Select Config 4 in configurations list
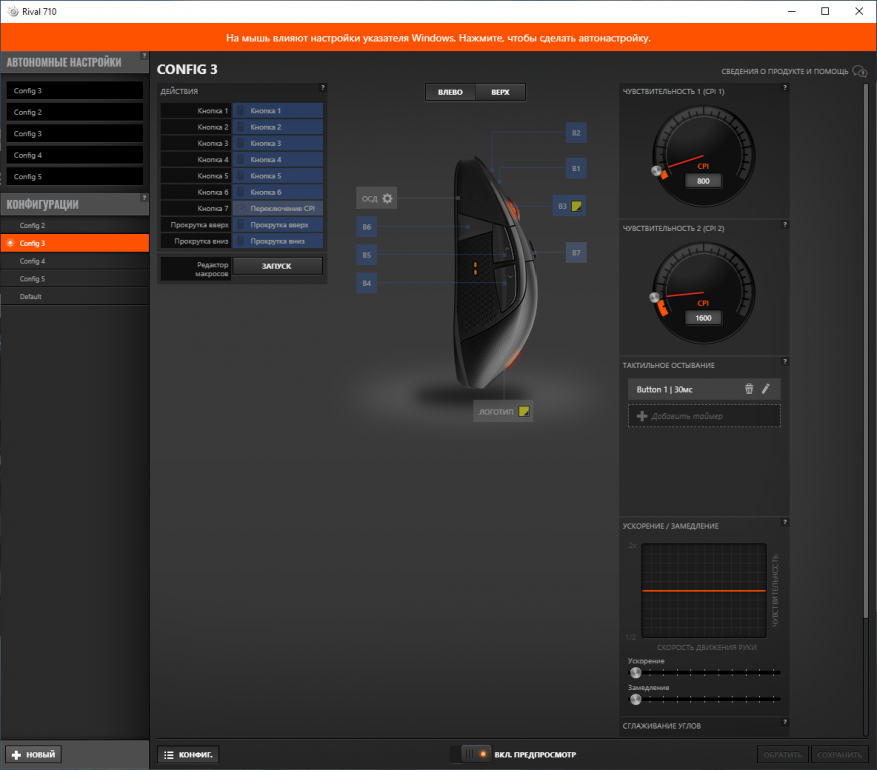Viewport: 877px width, 770px height. (x=75, y=261)
